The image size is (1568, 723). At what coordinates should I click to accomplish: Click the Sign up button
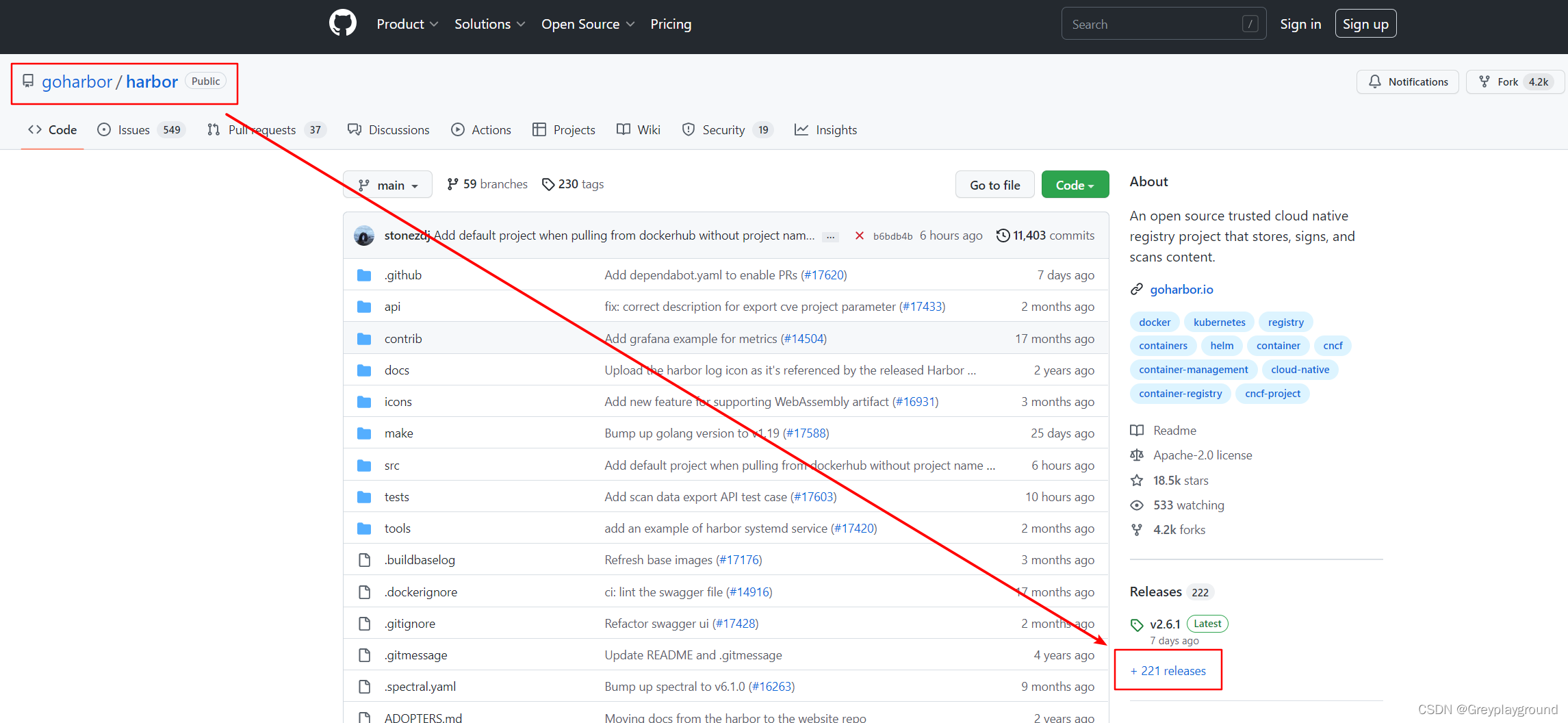point(1365,24)
